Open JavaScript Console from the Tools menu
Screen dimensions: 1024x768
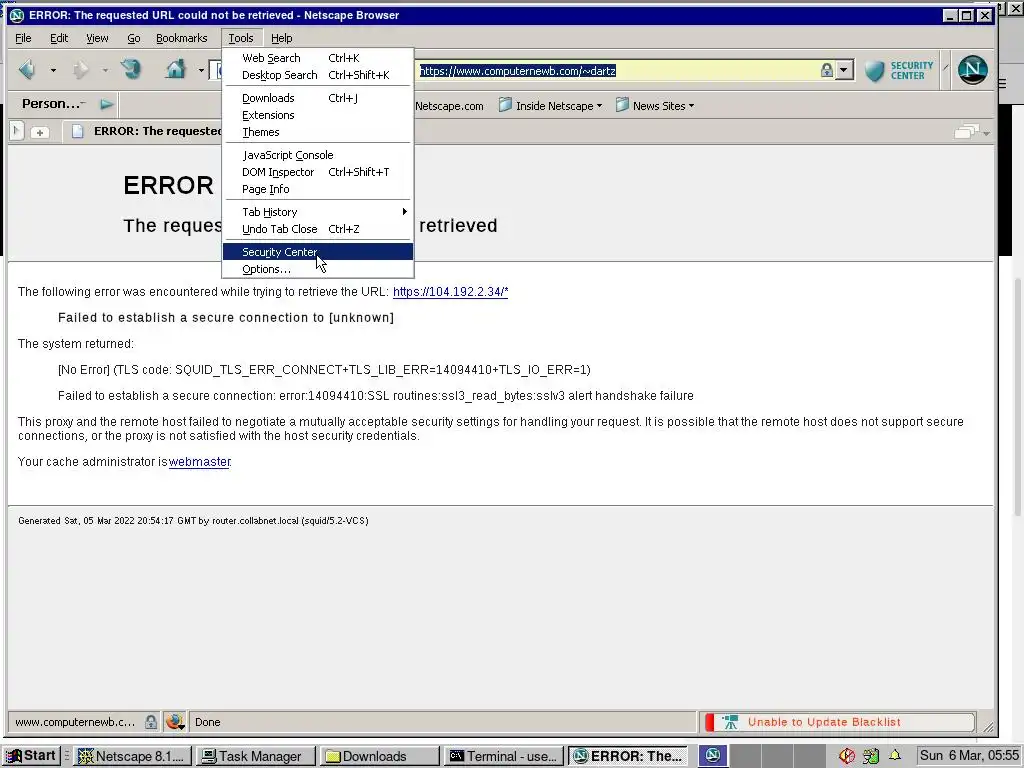tap(317, 155)
